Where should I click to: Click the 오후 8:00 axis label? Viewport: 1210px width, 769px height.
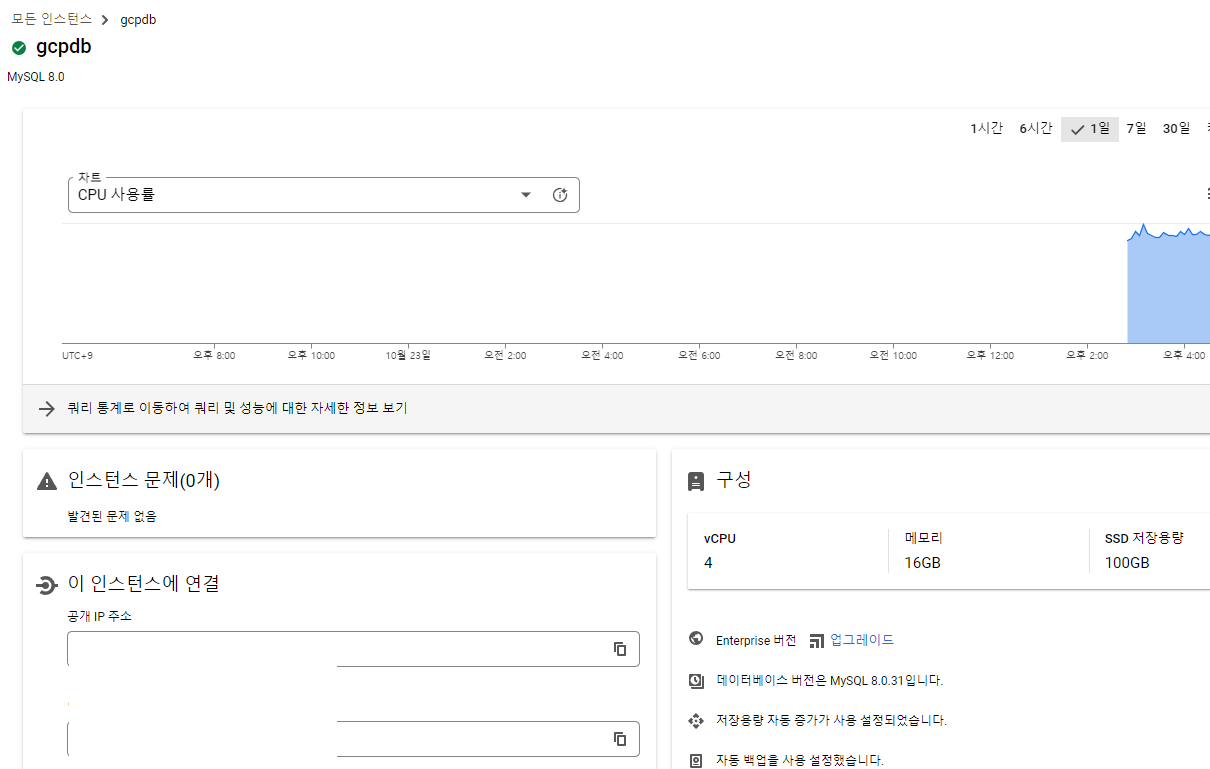(x=214, y=356)
